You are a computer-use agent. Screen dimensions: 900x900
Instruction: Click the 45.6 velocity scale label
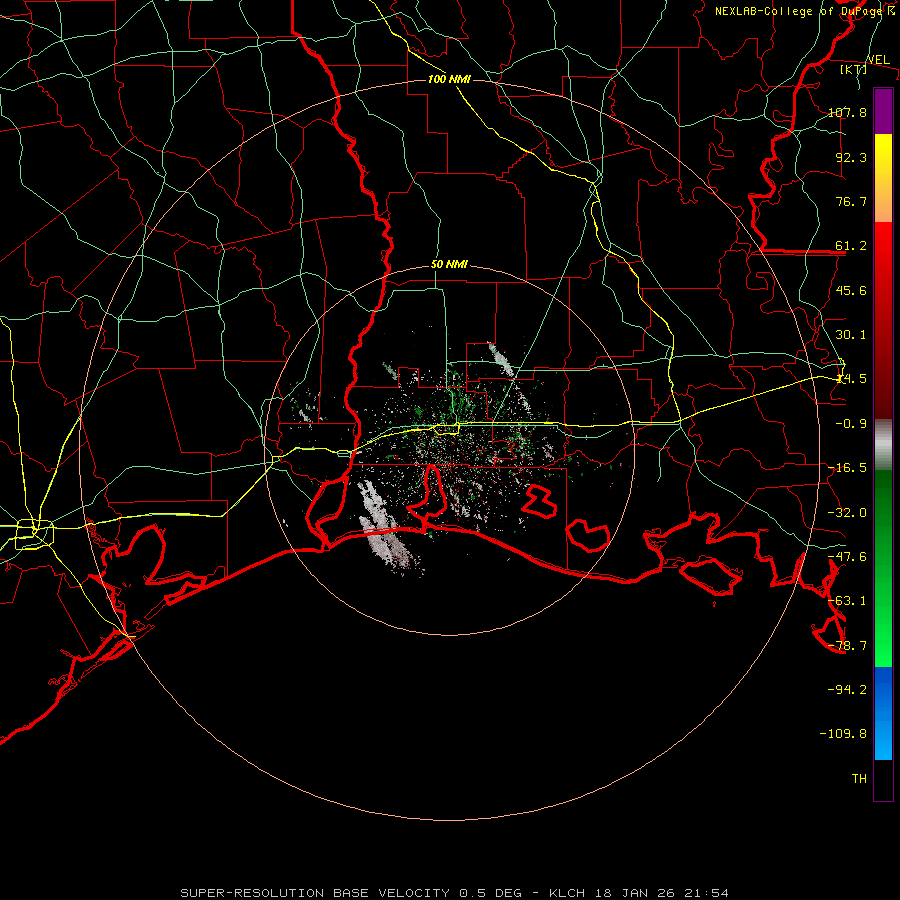pyautogui.click(x=851, y=290)
